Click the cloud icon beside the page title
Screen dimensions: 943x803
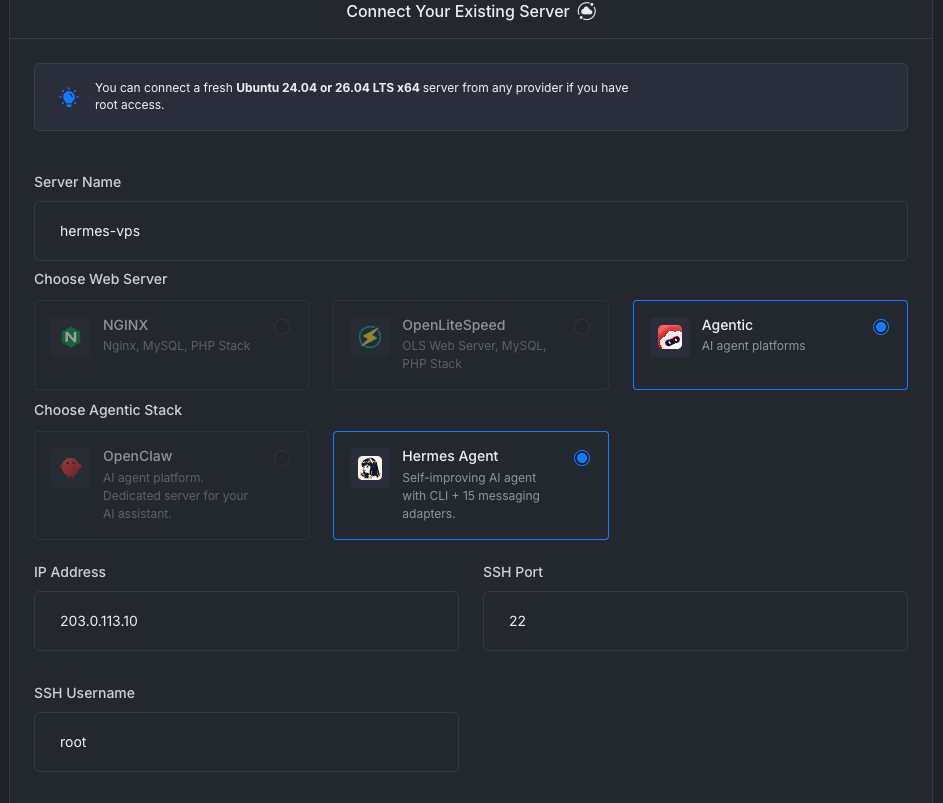point(586,11)
